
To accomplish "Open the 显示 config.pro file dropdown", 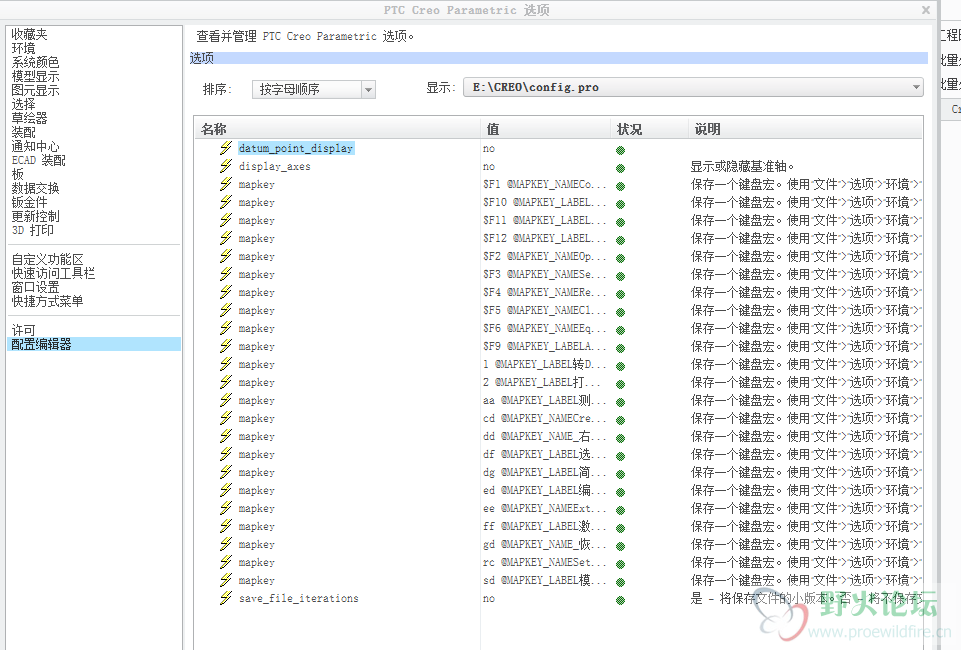I will (693, 87).
